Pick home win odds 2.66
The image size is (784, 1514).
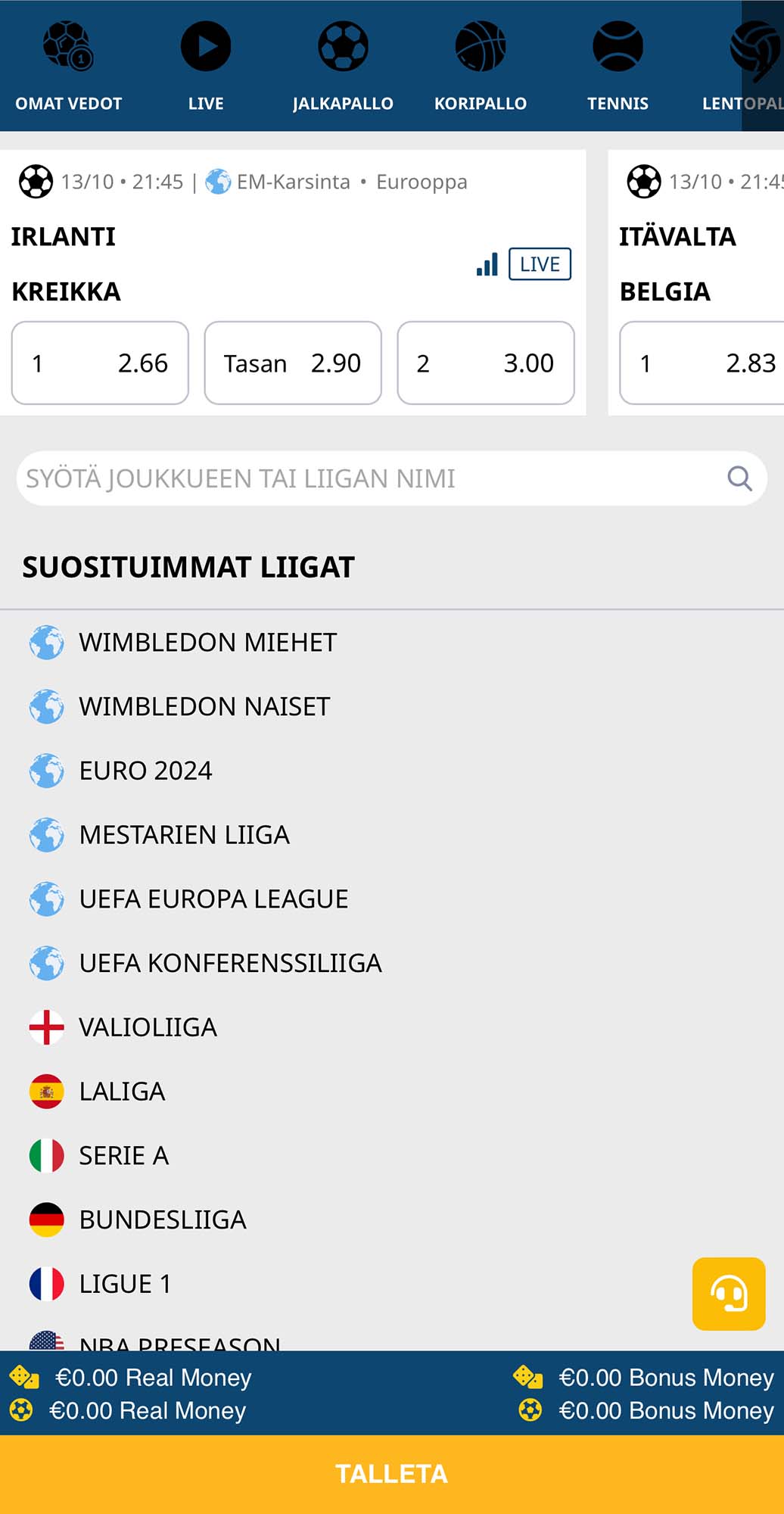pos(100,363)
